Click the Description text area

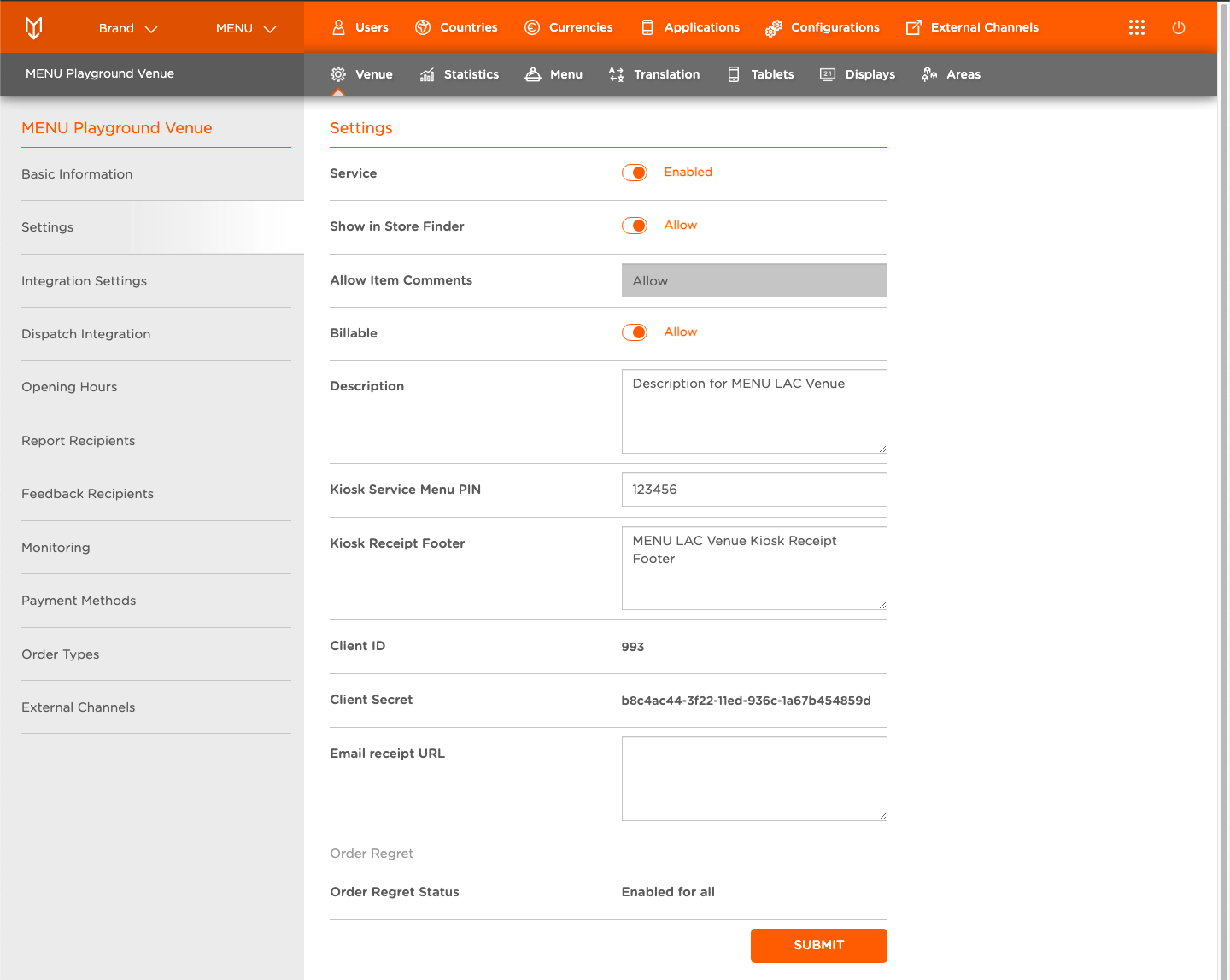(754, 411)
